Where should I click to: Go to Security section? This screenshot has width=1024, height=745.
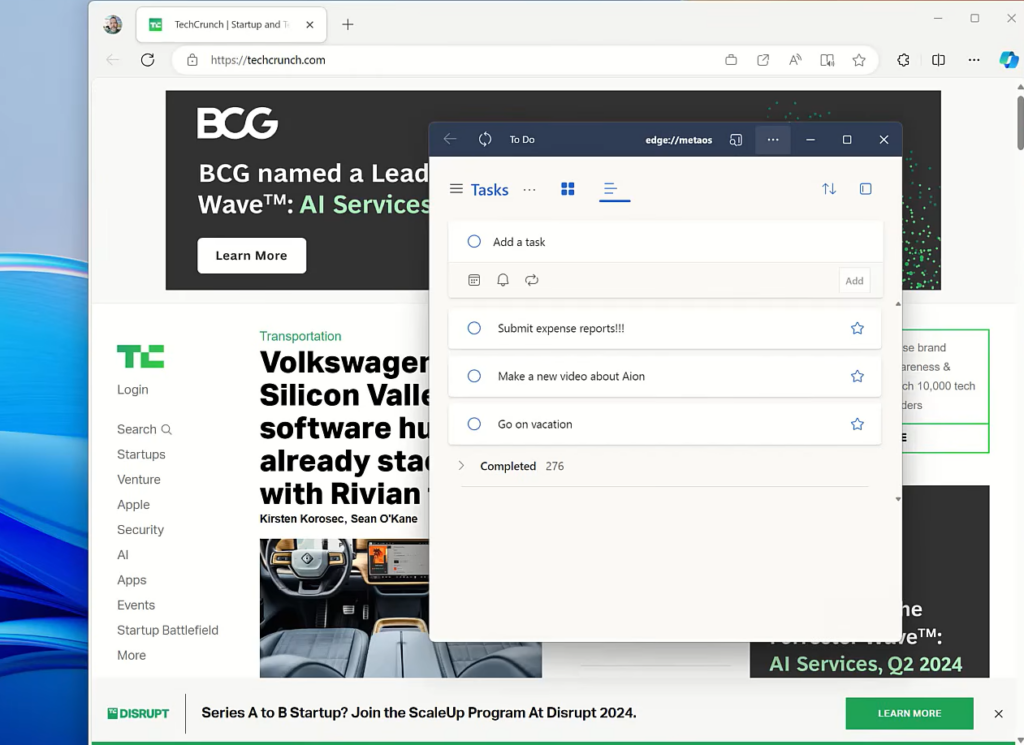[140, 530]
